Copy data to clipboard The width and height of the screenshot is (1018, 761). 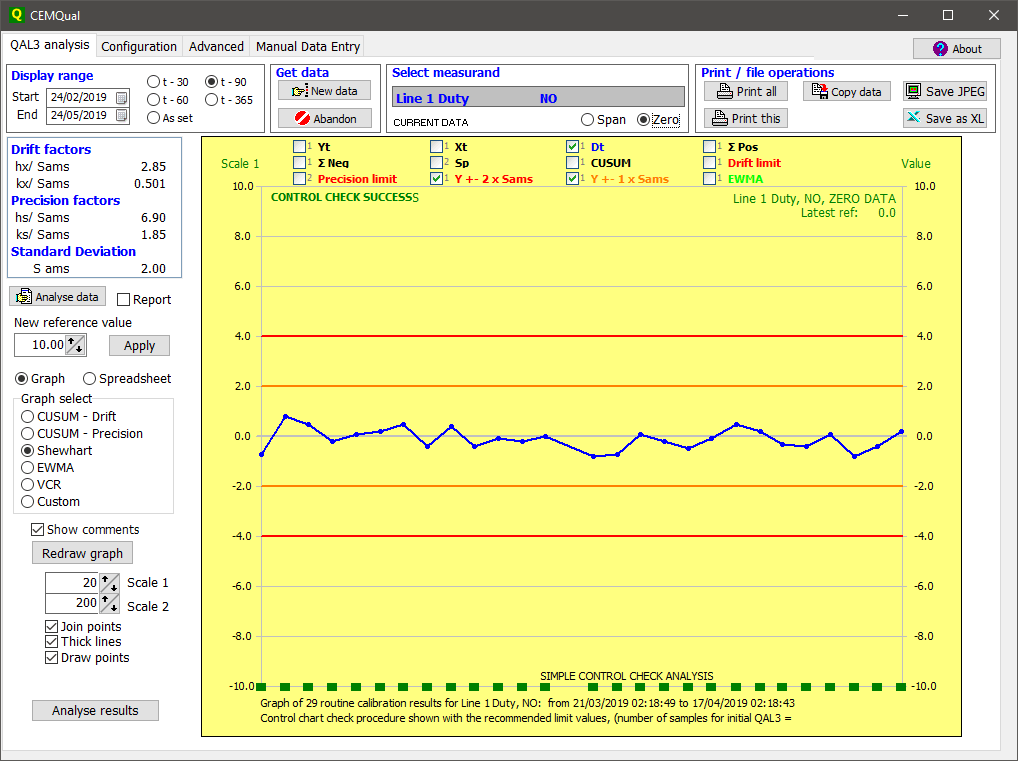tap(846, 91)
